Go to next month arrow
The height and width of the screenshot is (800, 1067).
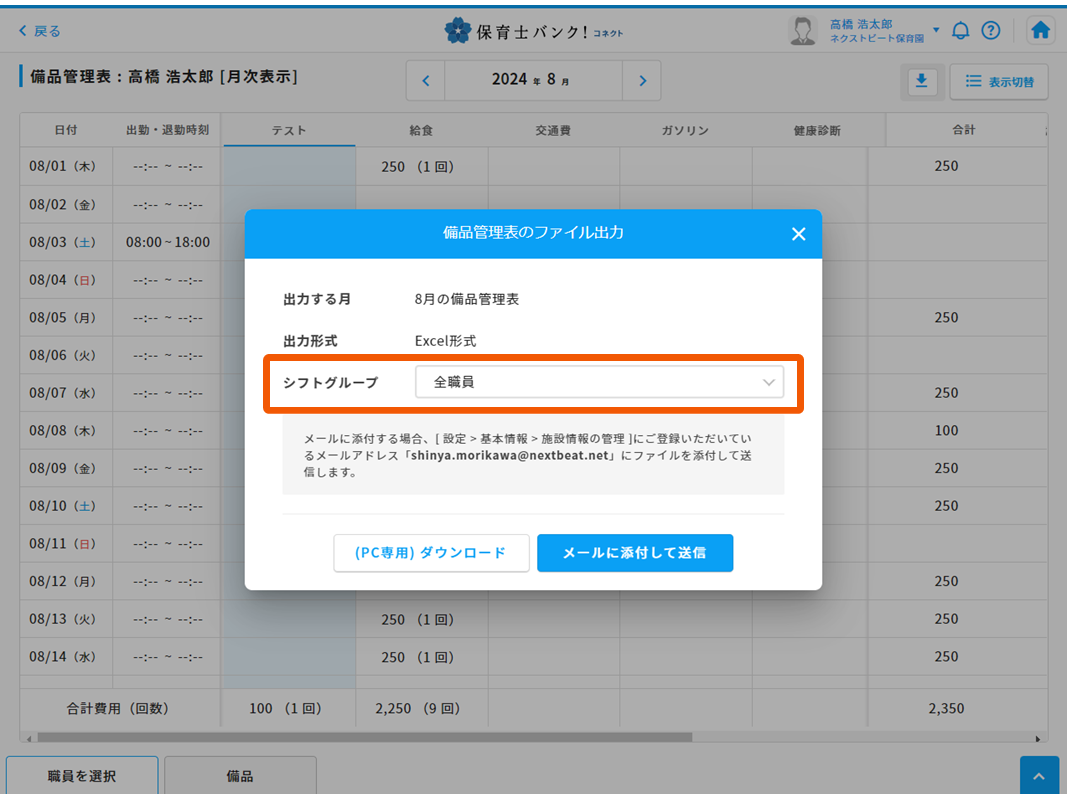[x=642, y=81]
